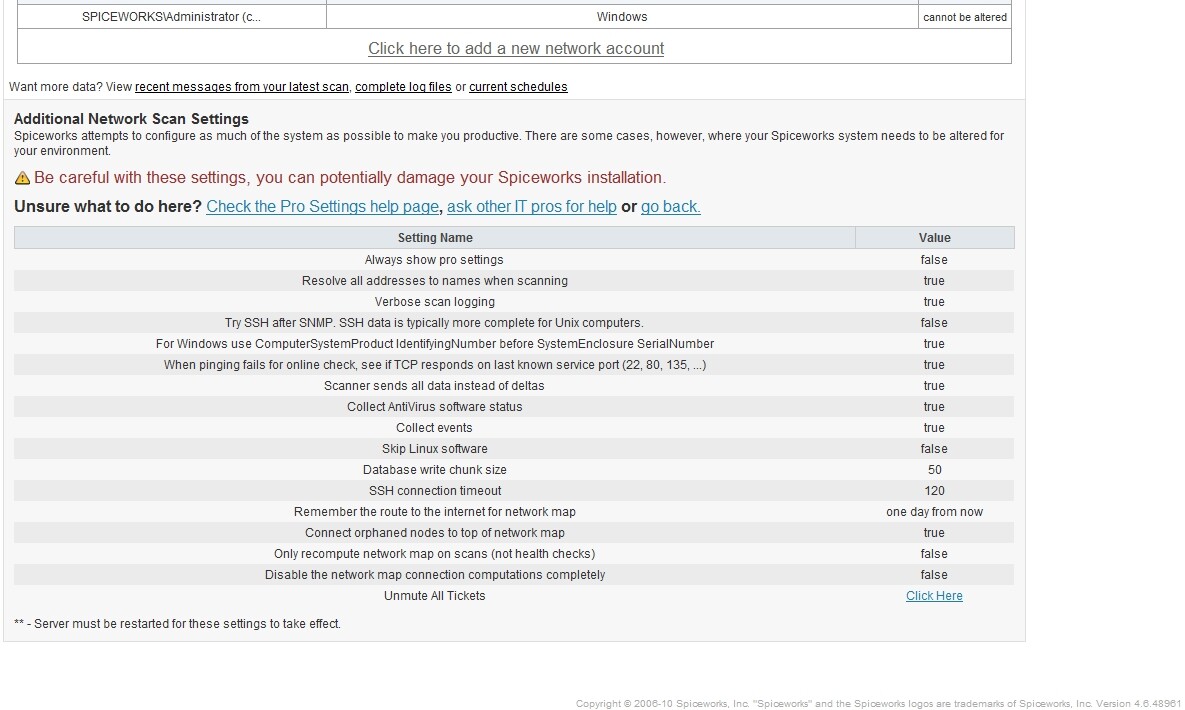
Task: Disable Verbose scan logging
Action: pos(933,301)
